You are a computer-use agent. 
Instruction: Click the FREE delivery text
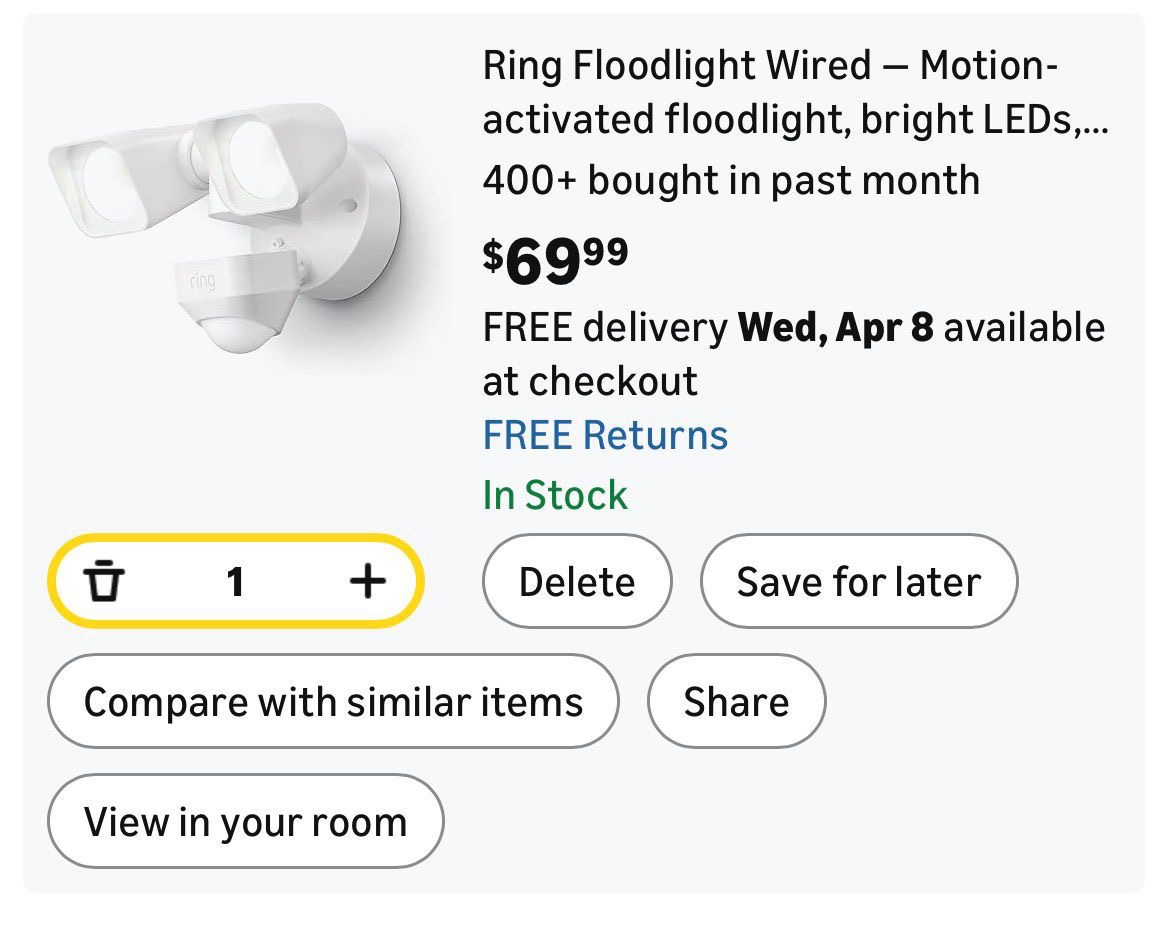[x=605, y=328]
